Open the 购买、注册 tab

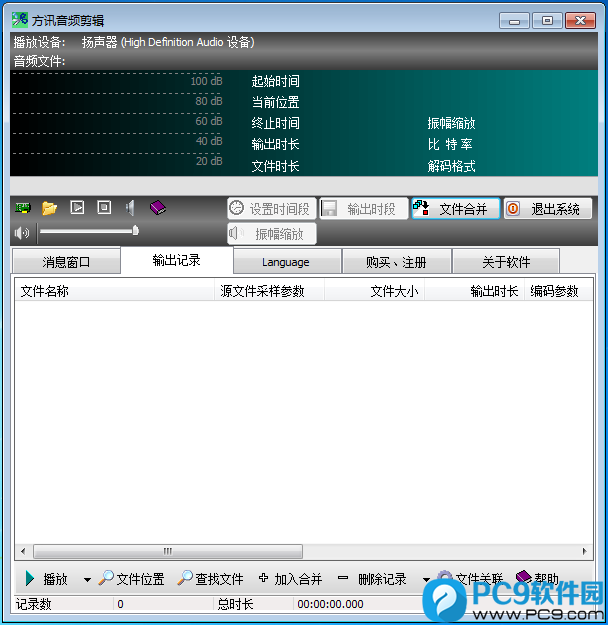[x=396, y=262]
